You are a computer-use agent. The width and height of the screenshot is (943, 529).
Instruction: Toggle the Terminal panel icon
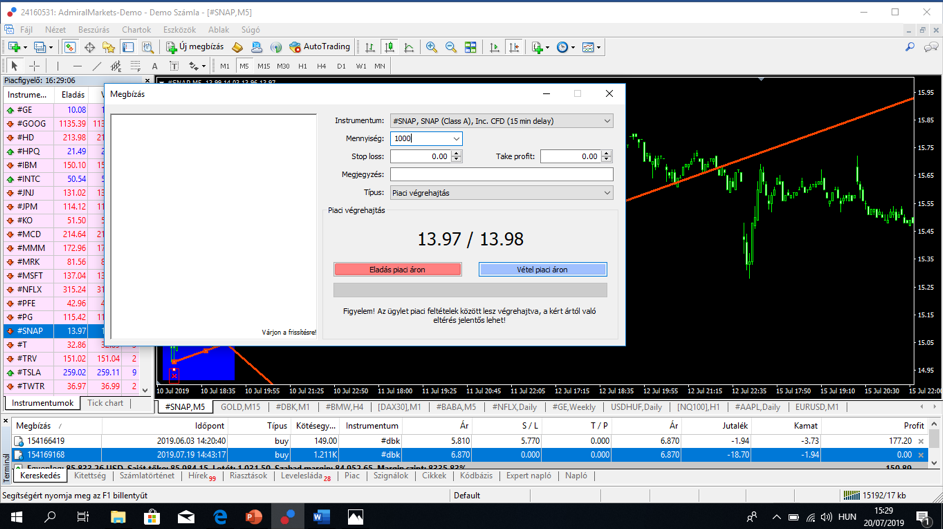pyautogui.click(x=128, y=47)
